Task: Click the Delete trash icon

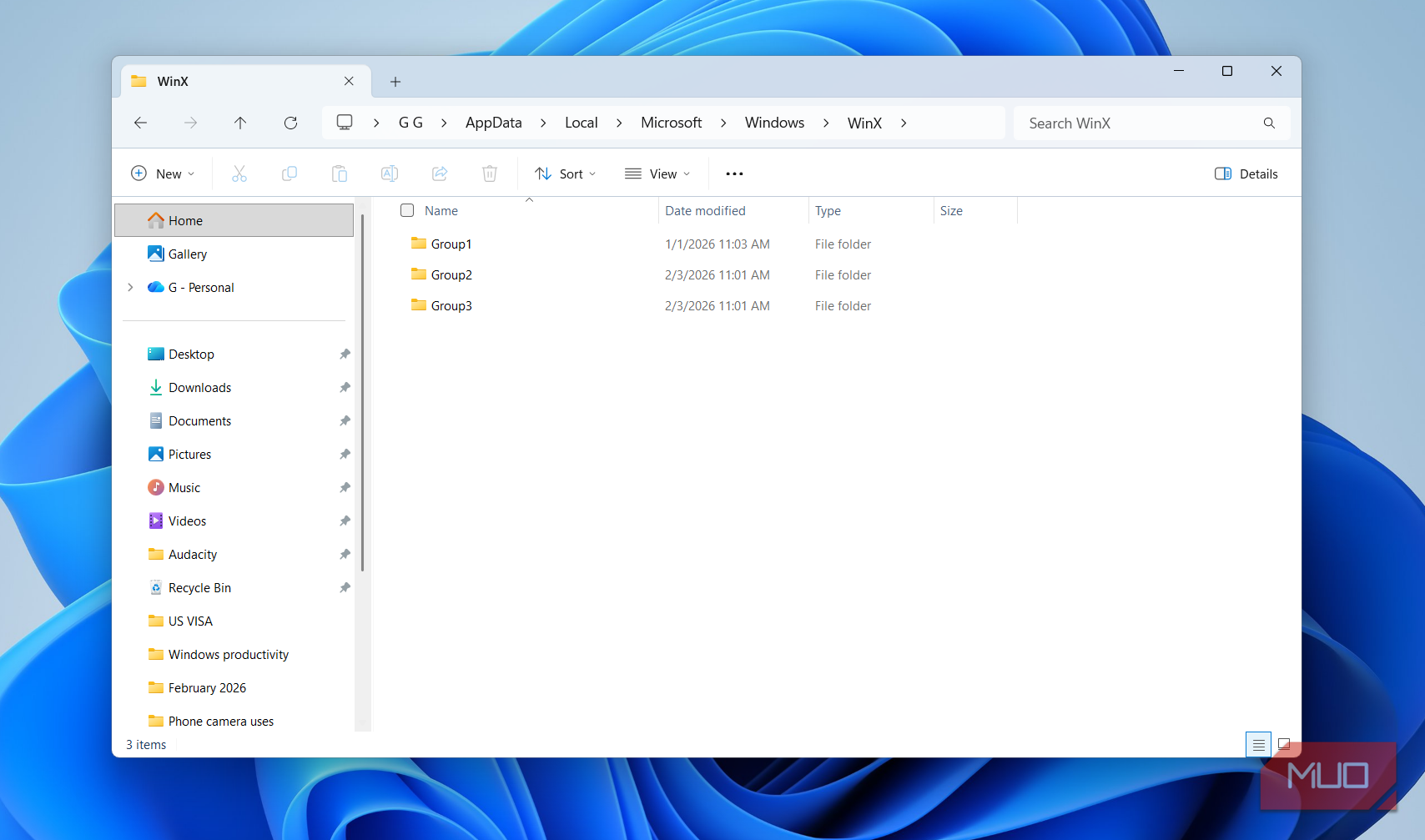Action: pyautogui.click(x=490, y=174)
